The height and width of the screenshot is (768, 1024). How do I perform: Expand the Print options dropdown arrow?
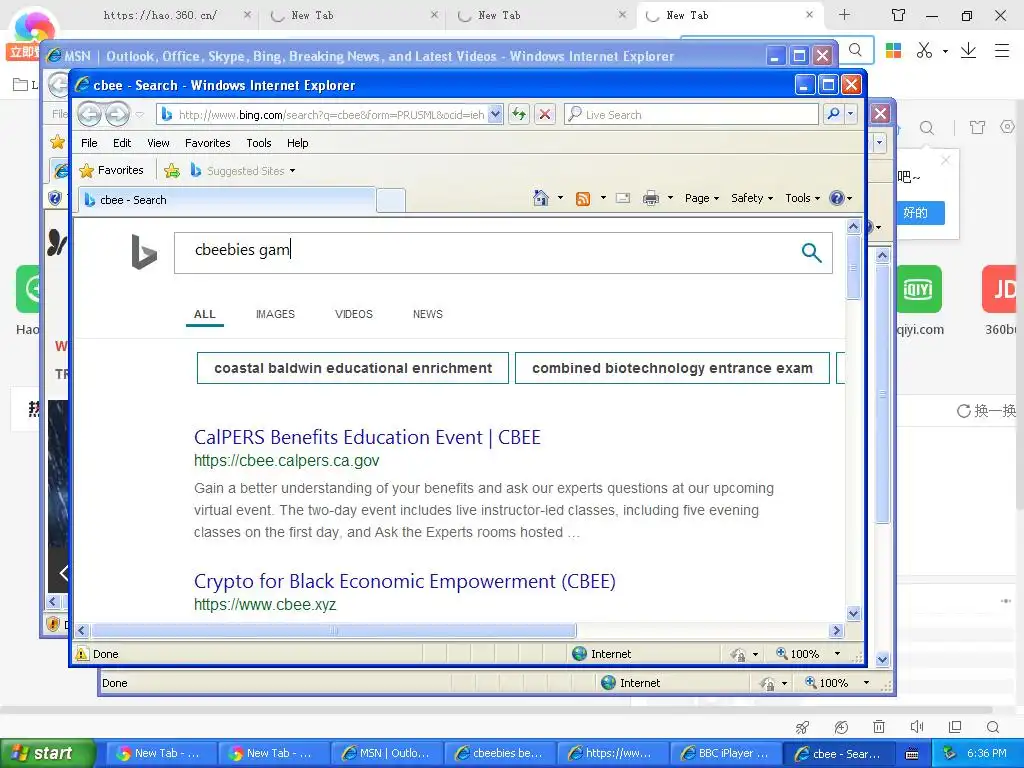pyautogui.click(x=670, y=198)
